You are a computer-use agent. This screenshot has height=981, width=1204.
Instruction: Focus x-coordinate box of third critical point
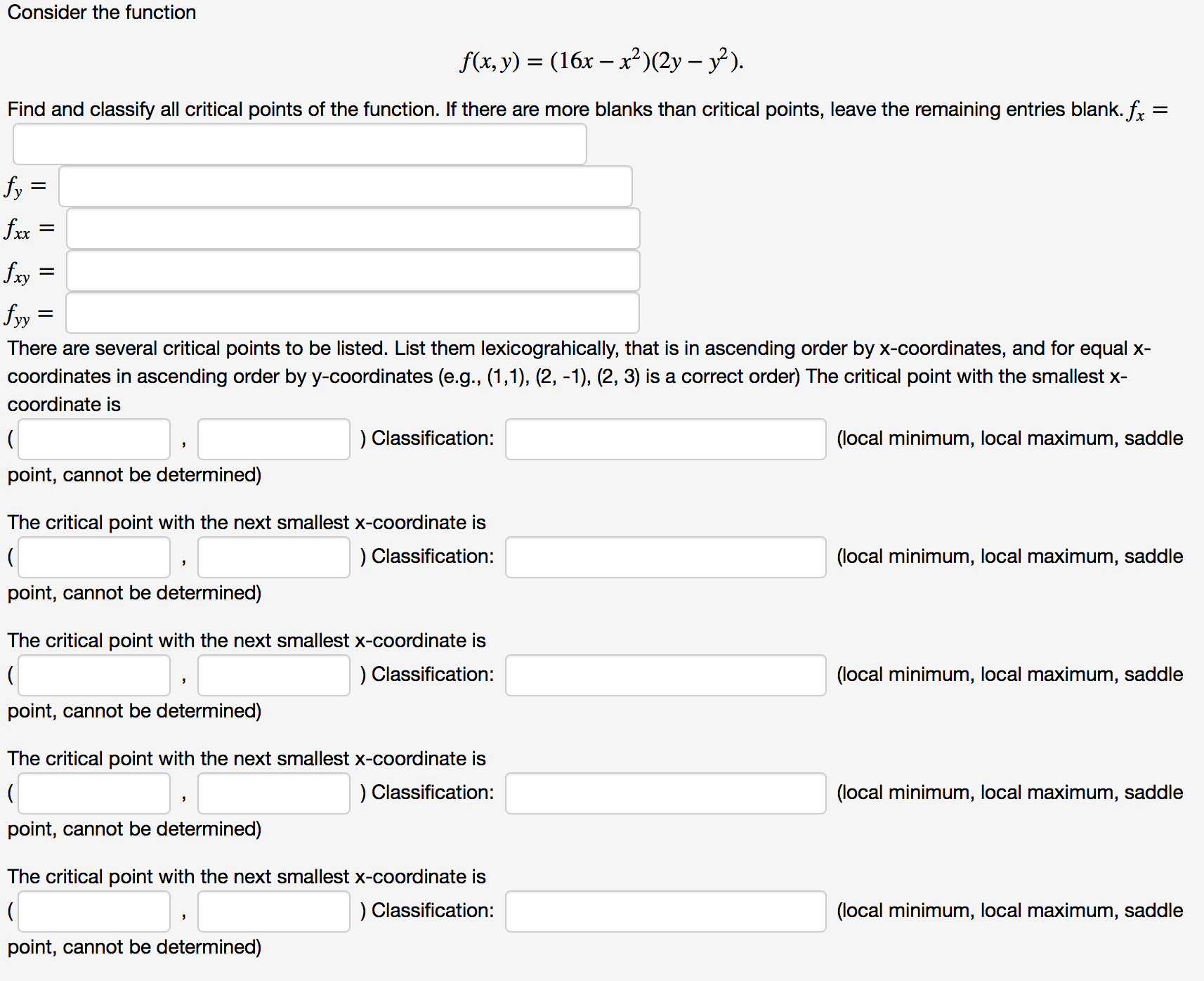pyautogui.click(x=94, y=675)
